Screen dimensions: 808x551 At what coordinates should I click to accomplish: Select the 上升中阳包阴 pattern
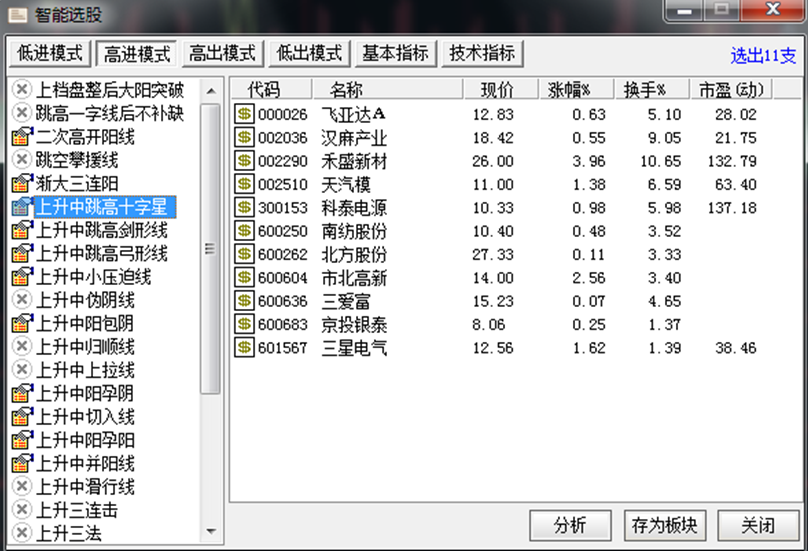85,323
